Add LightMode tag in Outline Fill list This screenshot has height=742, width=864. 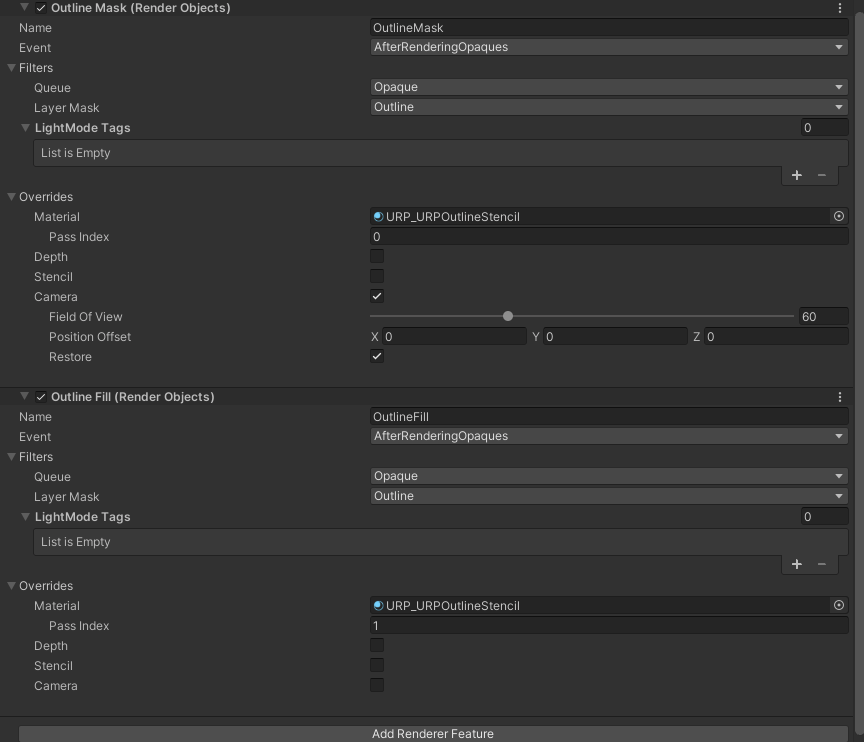tap(797, 564)
